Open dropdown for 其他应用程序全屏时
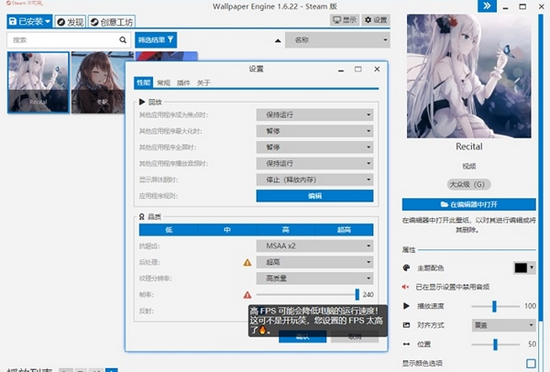The width and height of the screenshot is (550, 372). 315,147
